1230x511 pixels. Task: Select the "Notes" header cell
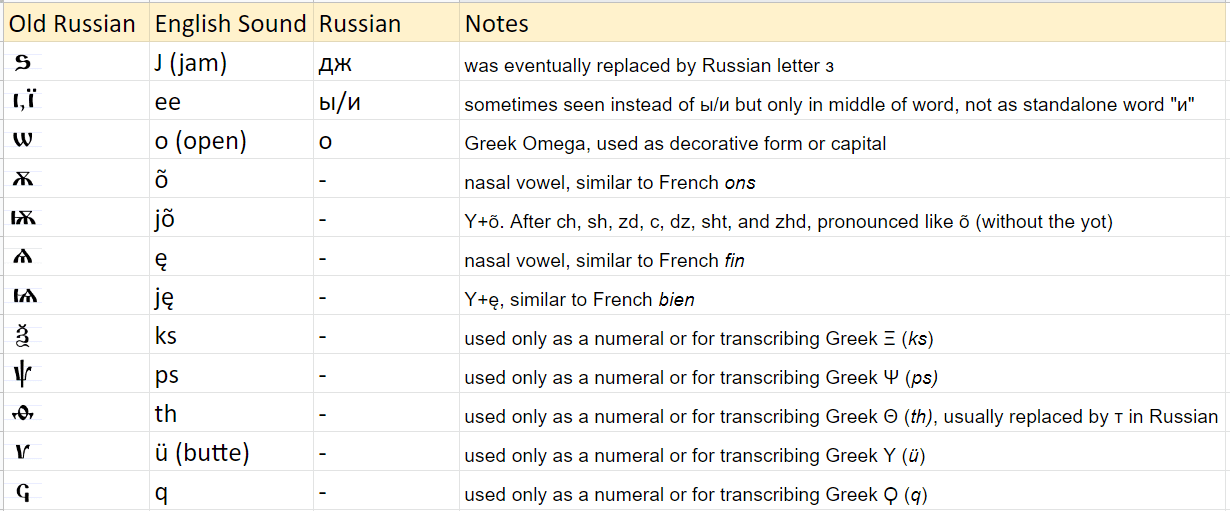pyautogui.click(x=497, y=24)
